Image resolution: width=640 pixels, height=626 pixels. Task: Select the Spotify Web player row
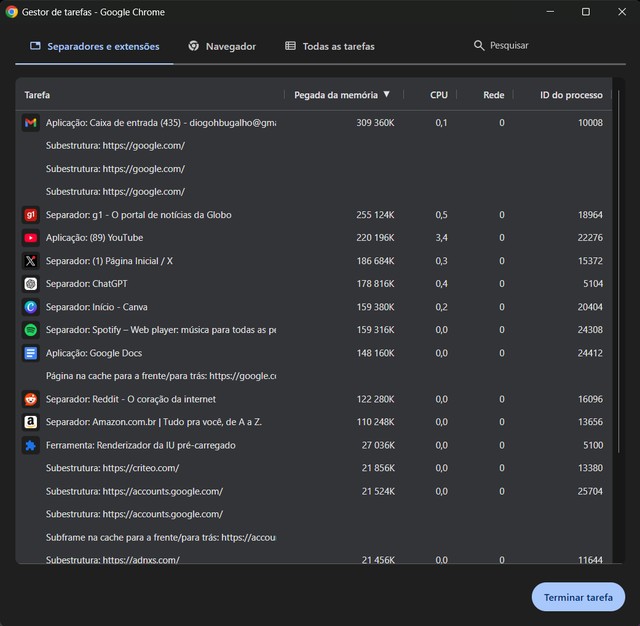(x=313, y=330)
